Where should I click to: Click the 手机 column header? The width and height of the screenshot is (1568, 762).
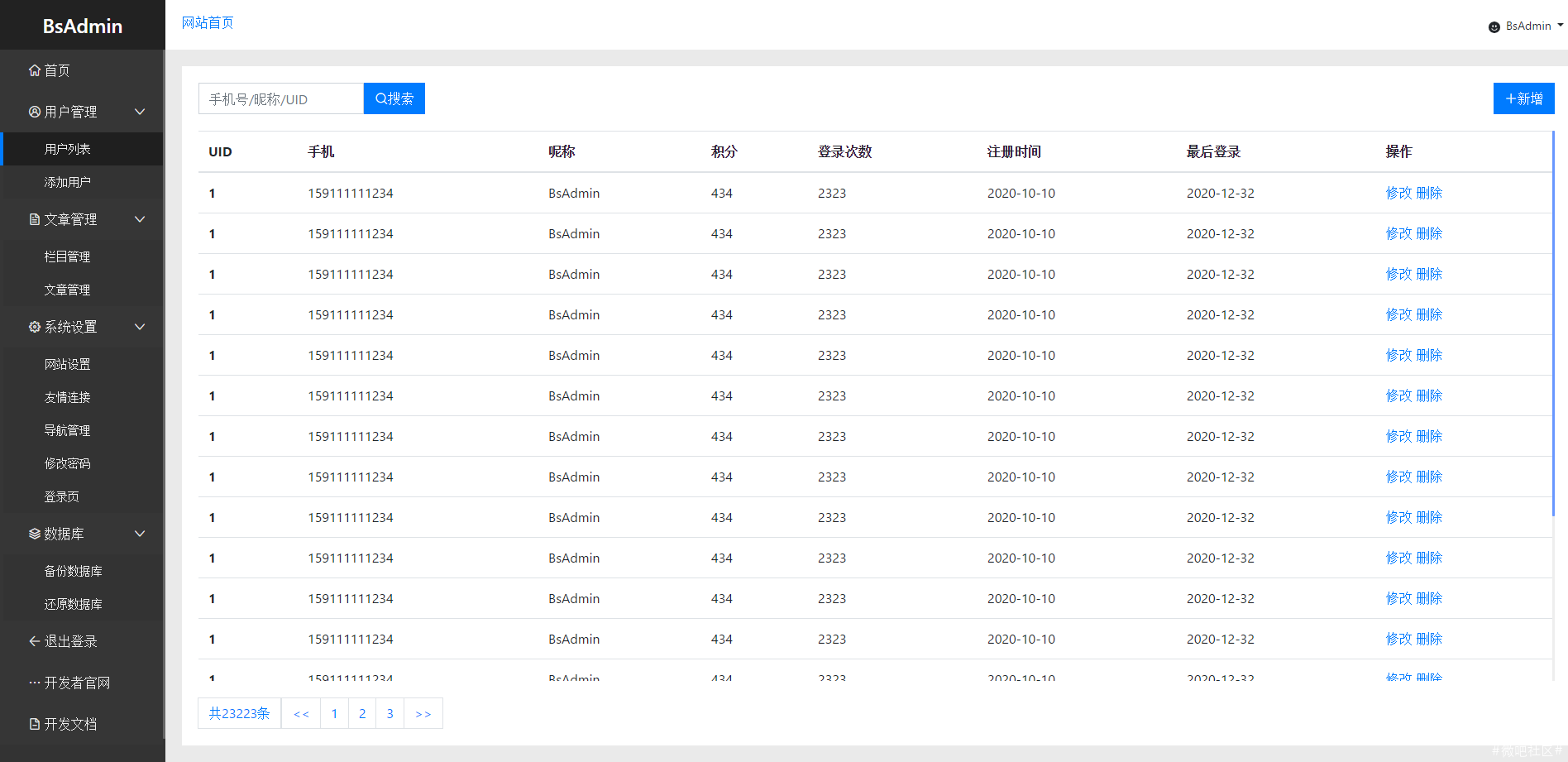click(321, 151)
